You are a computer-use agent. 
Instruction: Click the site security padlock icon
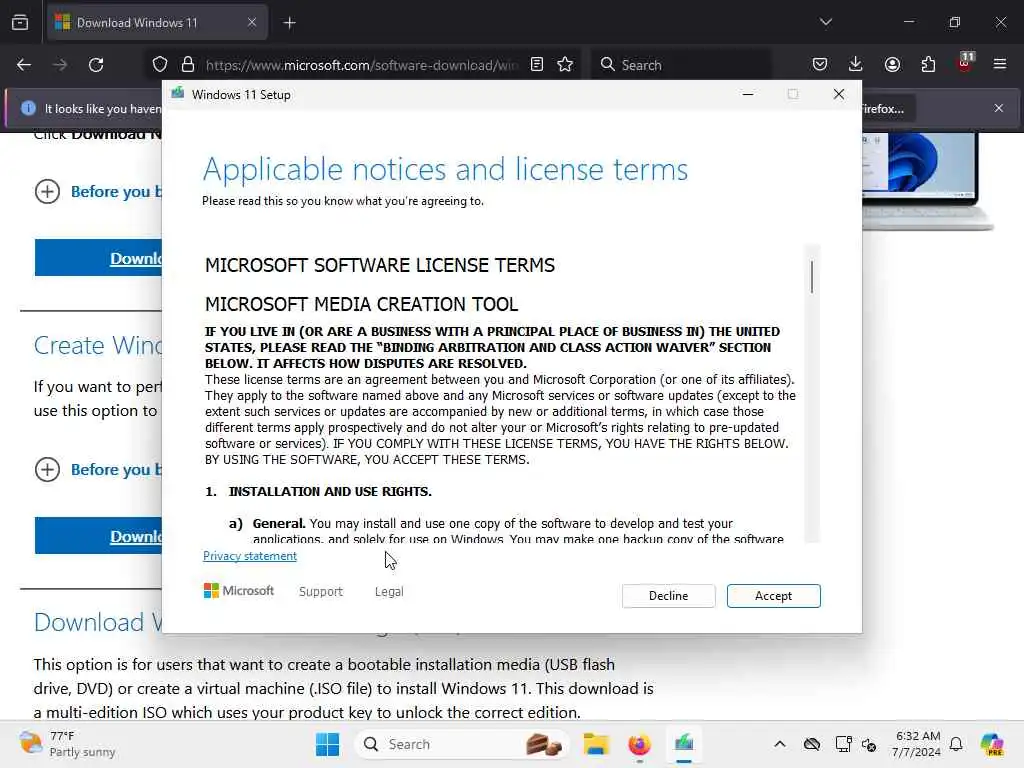[188, 65]
